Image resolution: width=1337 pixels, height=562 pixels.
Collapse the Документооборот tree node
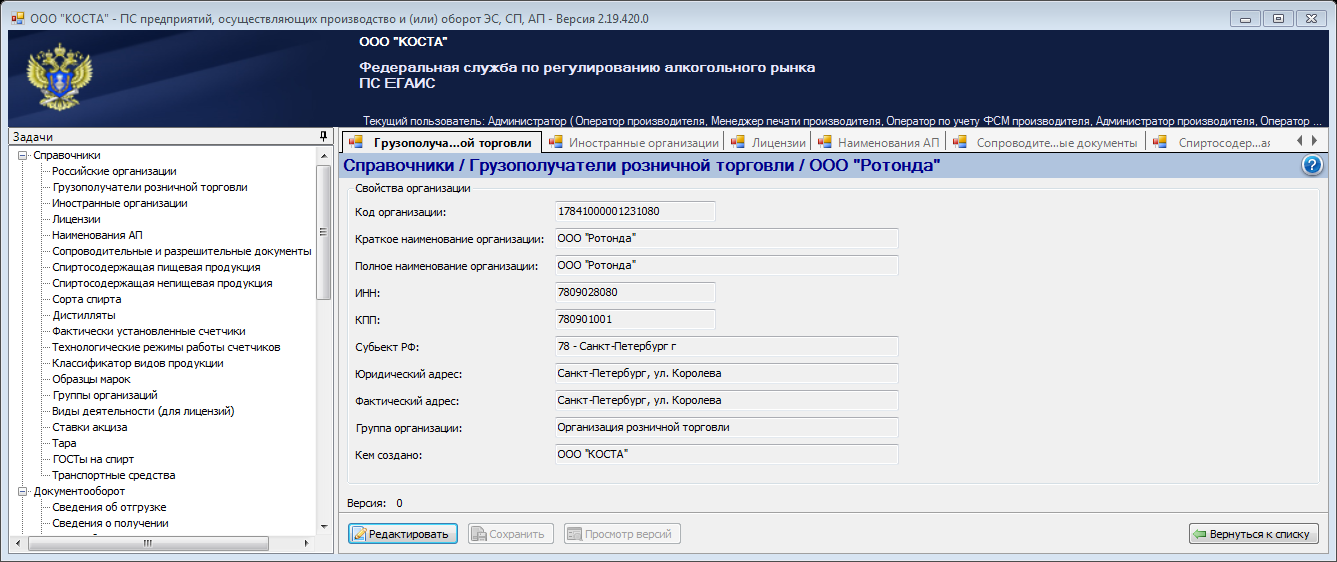[22, 492]
